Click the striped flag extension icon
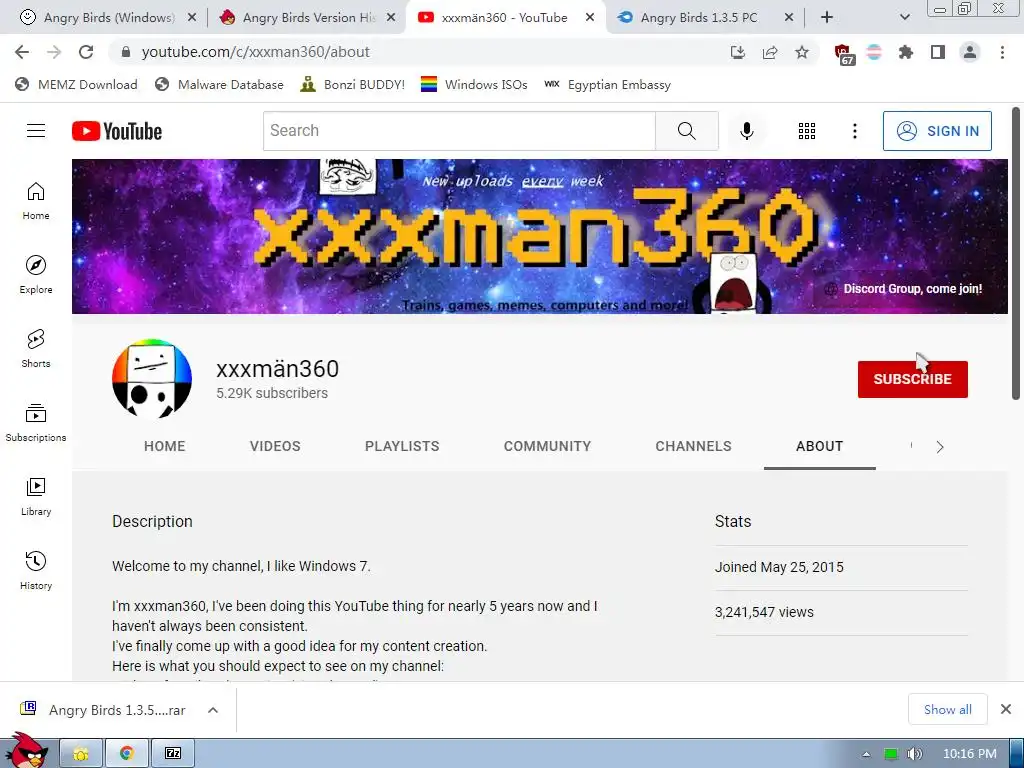 [x=874, y=52]
